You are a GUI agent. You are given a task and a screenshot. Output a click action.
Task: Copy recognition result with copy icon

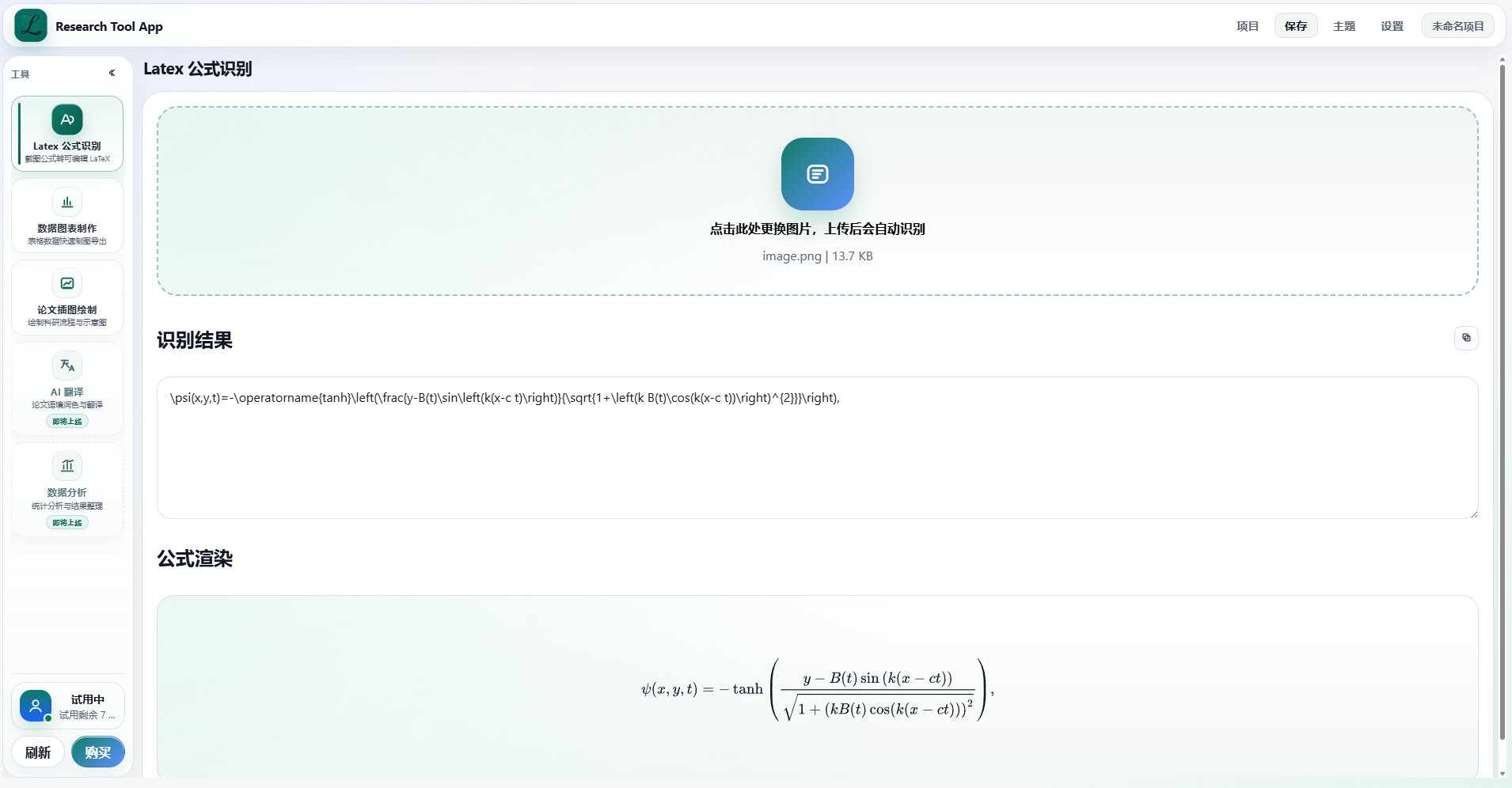[1466, 338]
